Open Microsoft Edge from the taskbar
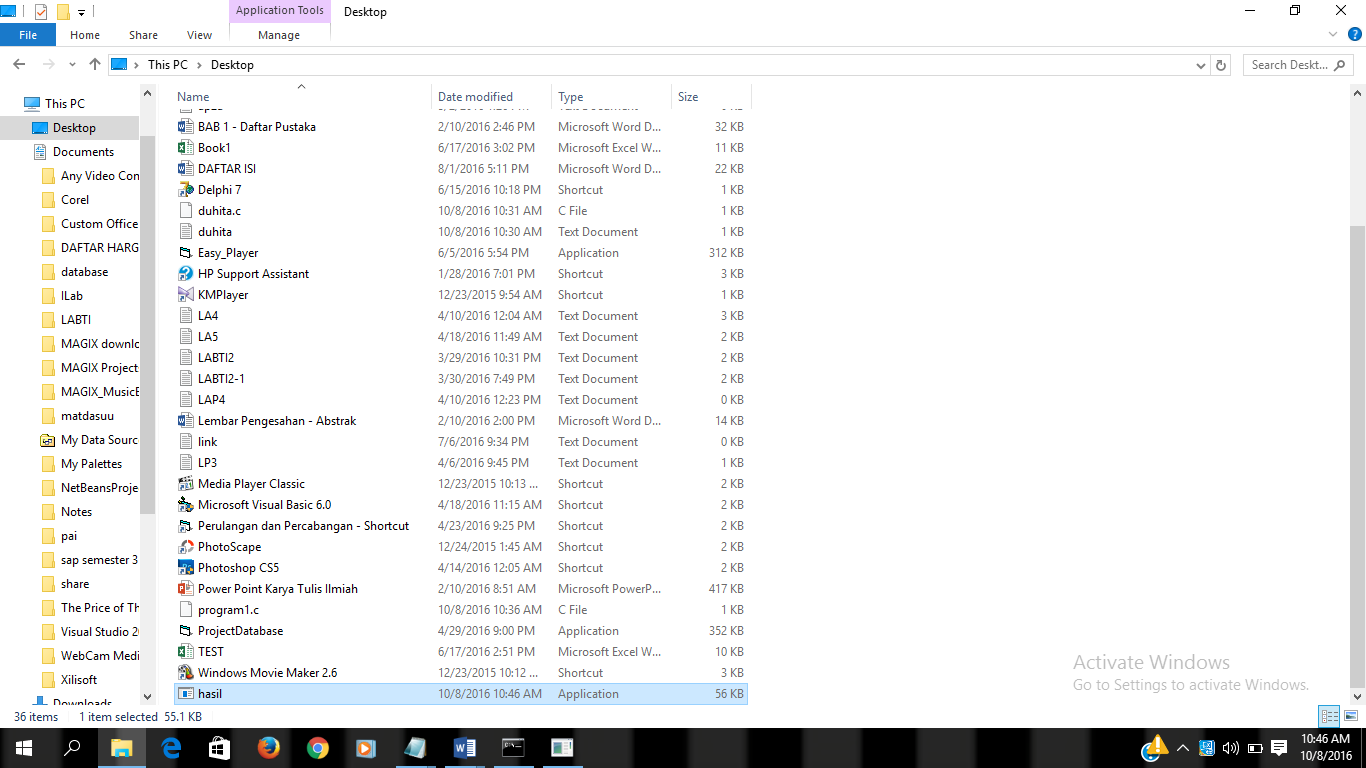Image resolution: width=1366 pixels, height=768 pixels. [x=171, y=747]
